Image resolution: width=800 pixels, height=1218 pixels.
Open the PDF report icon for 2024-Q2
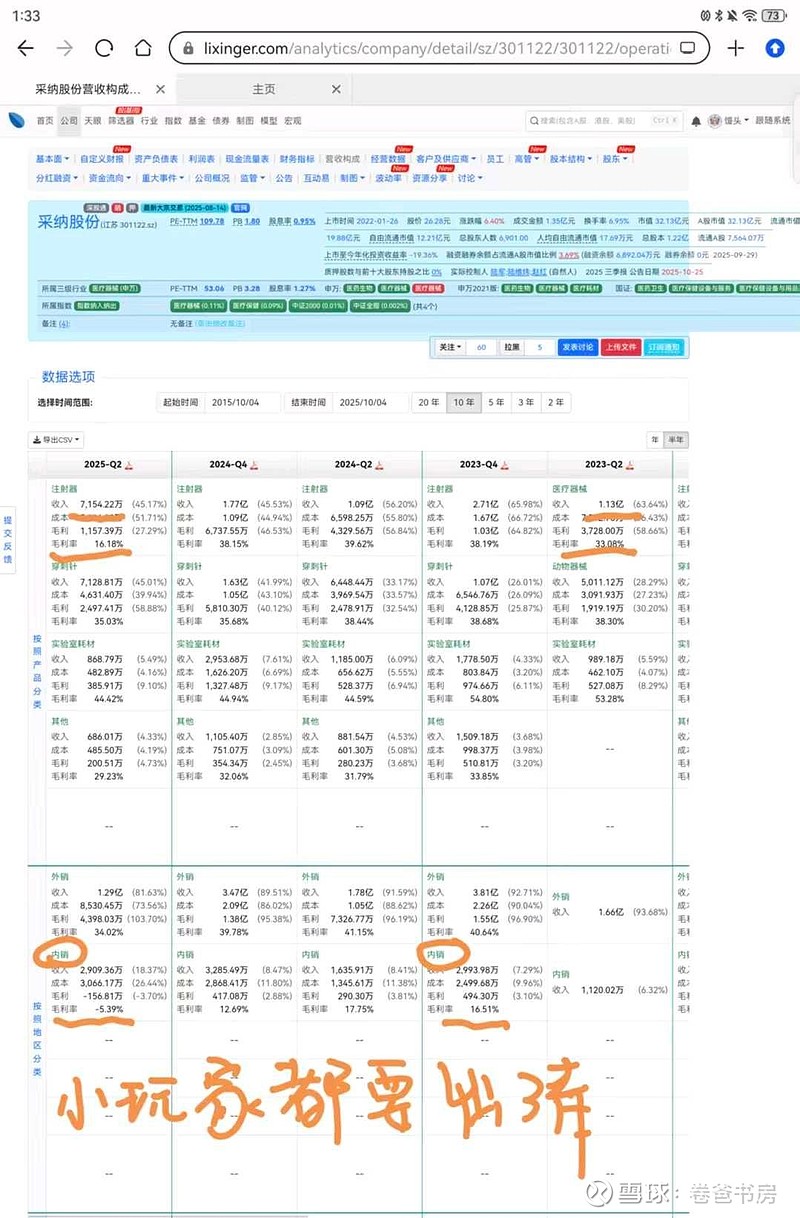click(378, 466)
